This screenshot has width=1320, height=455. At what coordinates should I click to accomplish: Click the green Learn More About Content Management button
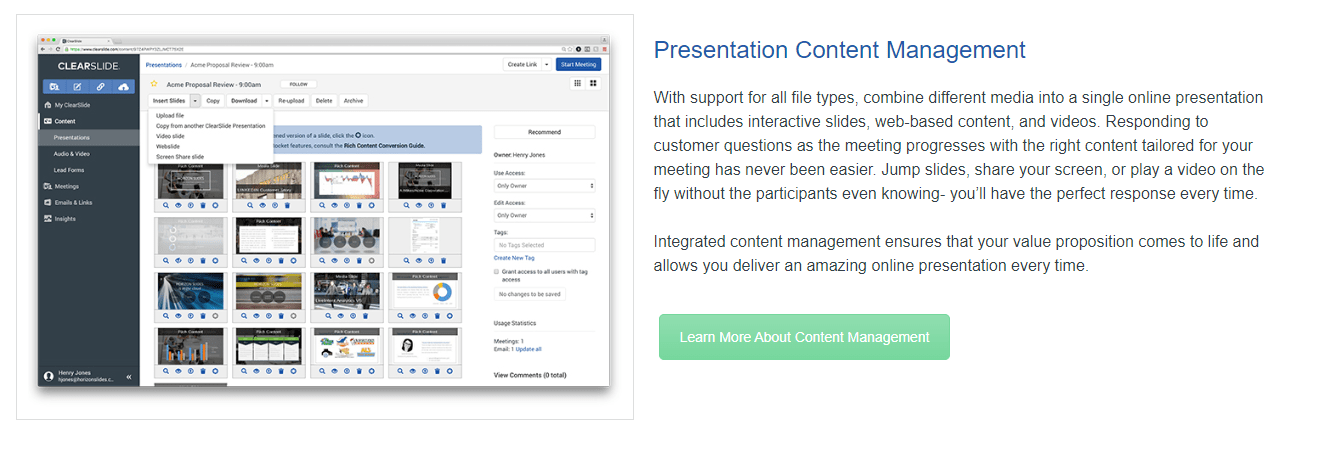(804, 337)
